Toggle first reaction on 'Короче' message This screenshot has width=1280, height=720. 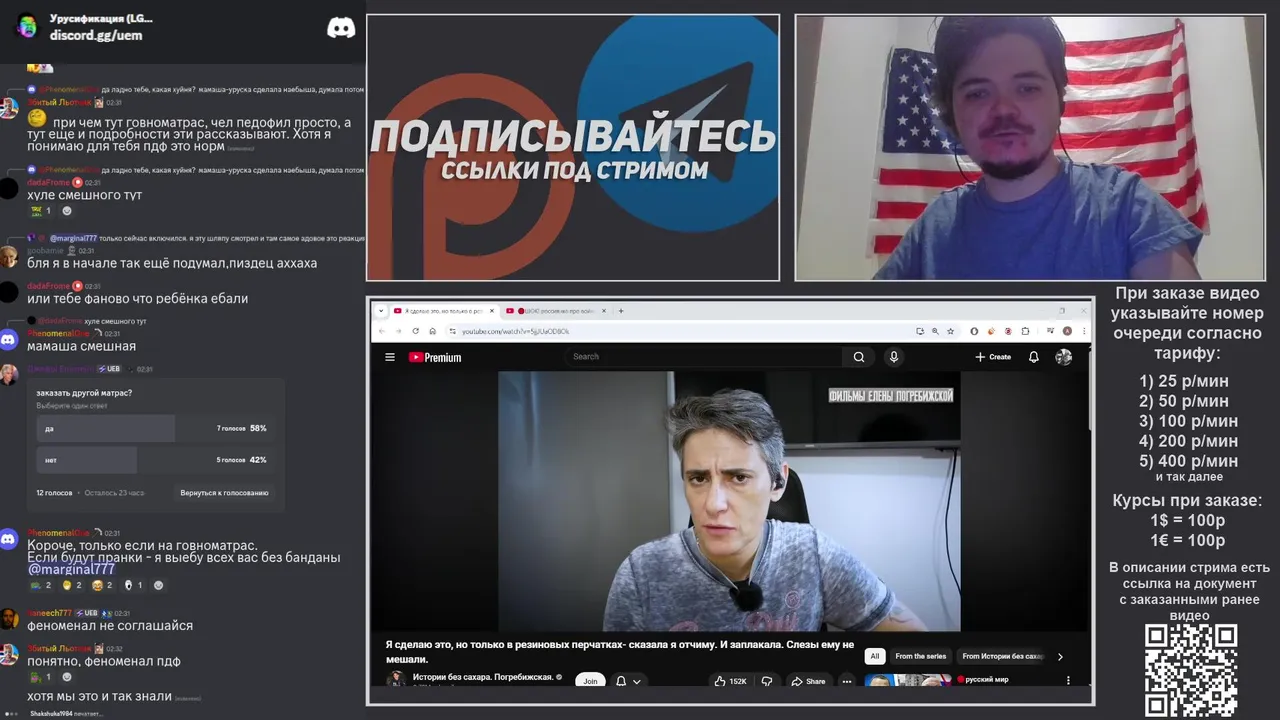point(41,585)
